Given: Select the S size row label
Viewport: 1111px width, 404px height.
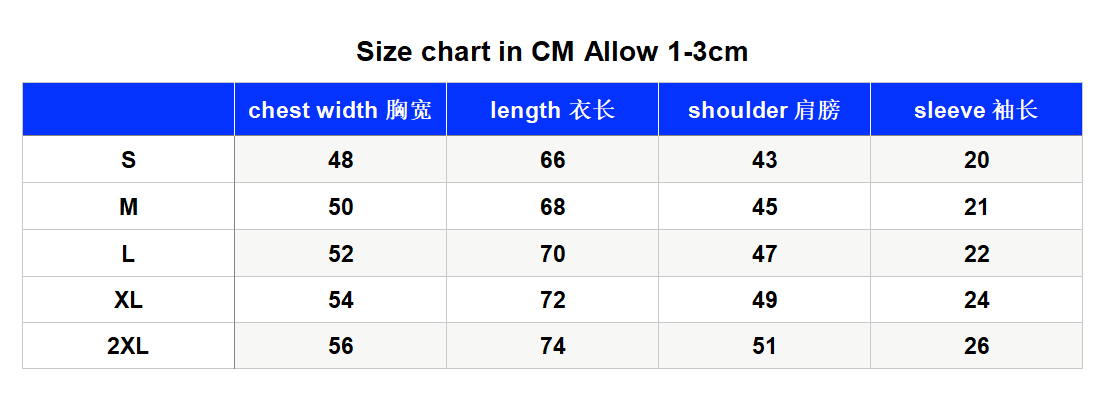Looking at the screenshot, I should [128, 160].
